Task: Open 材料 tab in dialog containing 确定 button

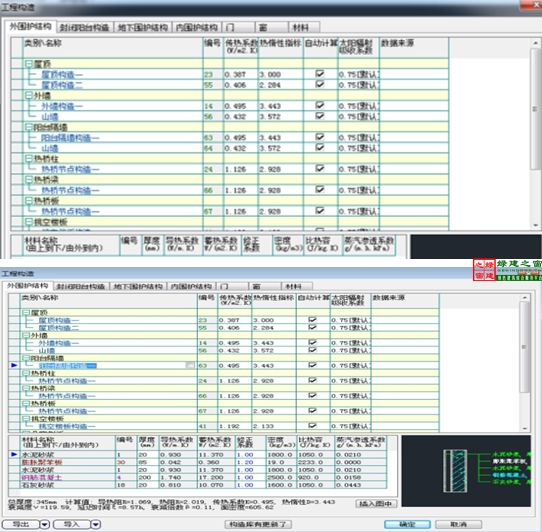Action: tap(297, 287)
